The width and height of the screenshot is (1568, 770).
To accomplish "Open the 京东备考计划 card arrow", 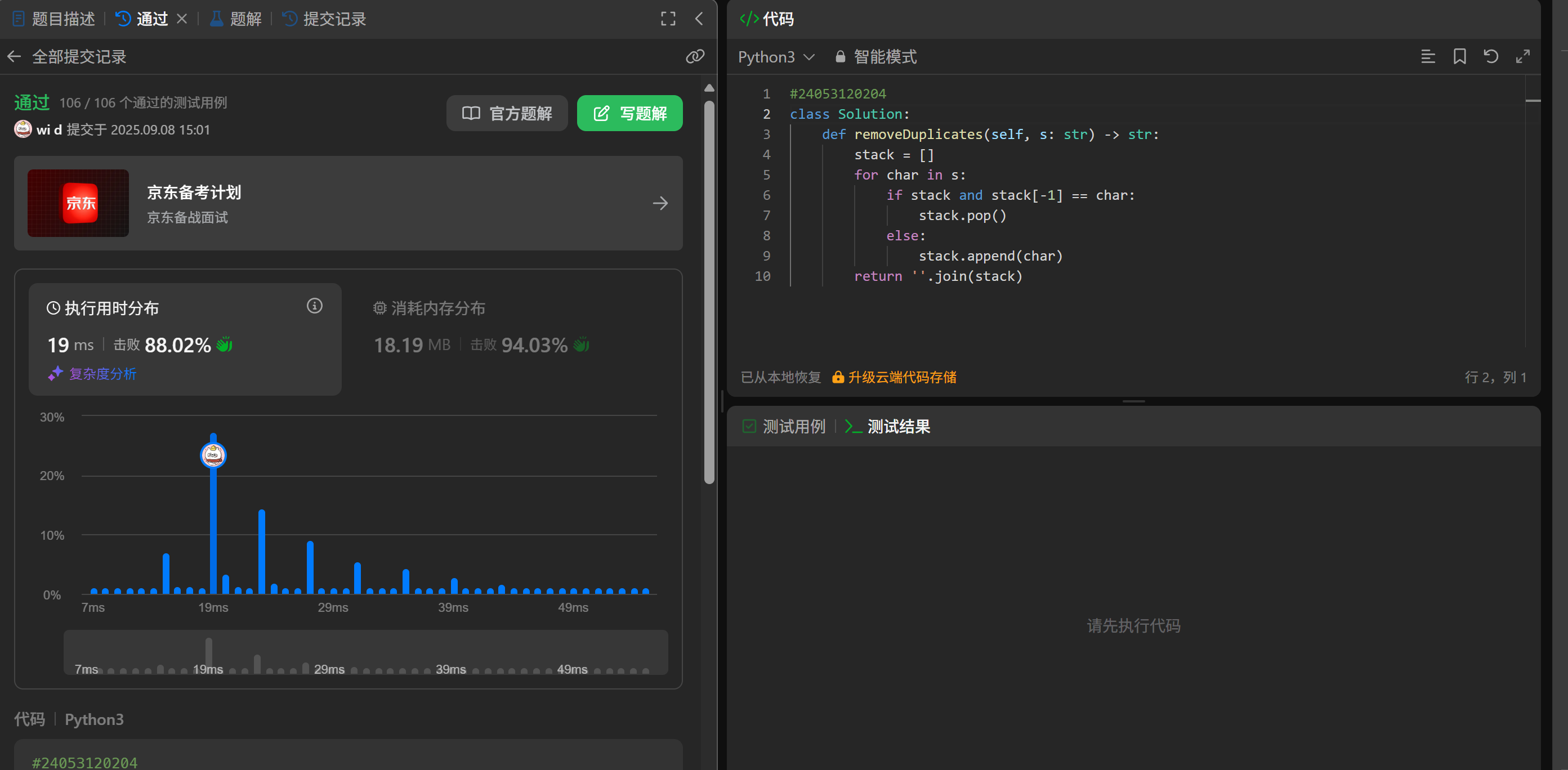I will click(x=660, y=203).
